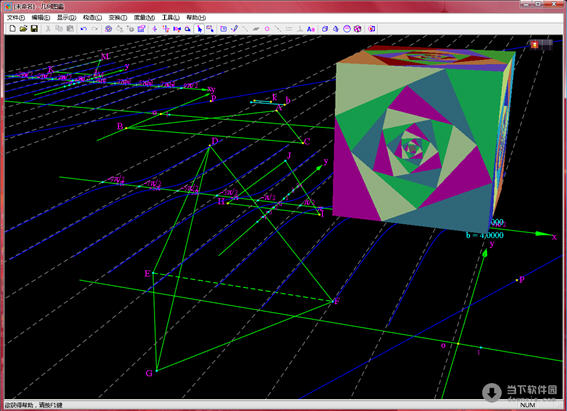This screenshot has height=411, width=567.
Task: Open the 显示(D) menu
Action: 67,17
